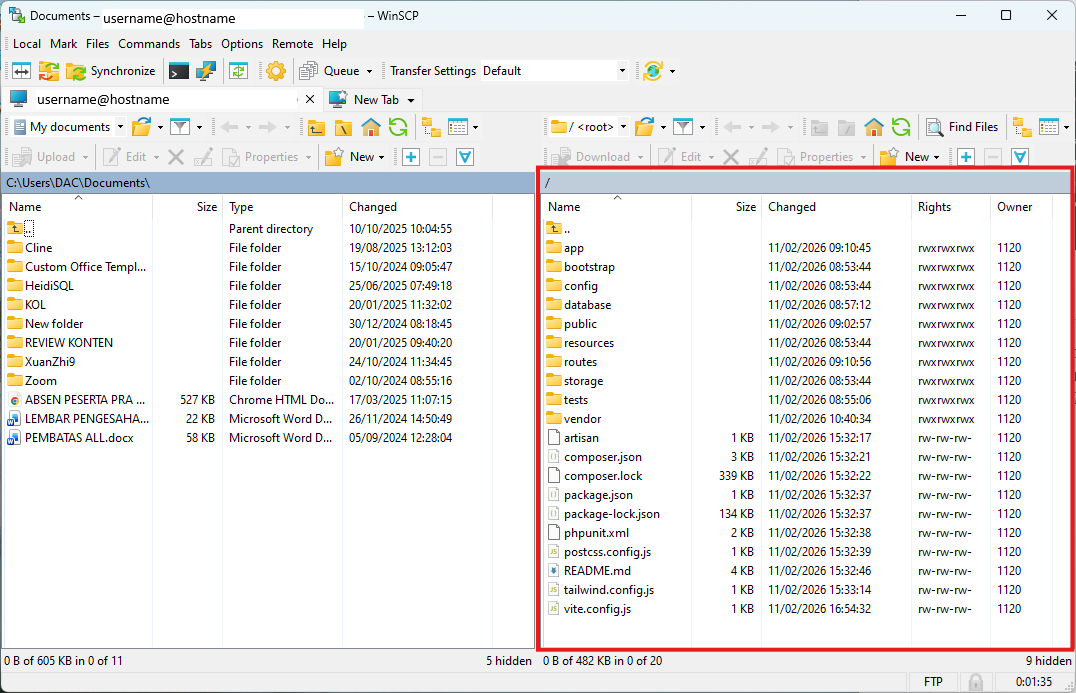
Task: Go to home directory on remote panel
Action: click(871, 126)
